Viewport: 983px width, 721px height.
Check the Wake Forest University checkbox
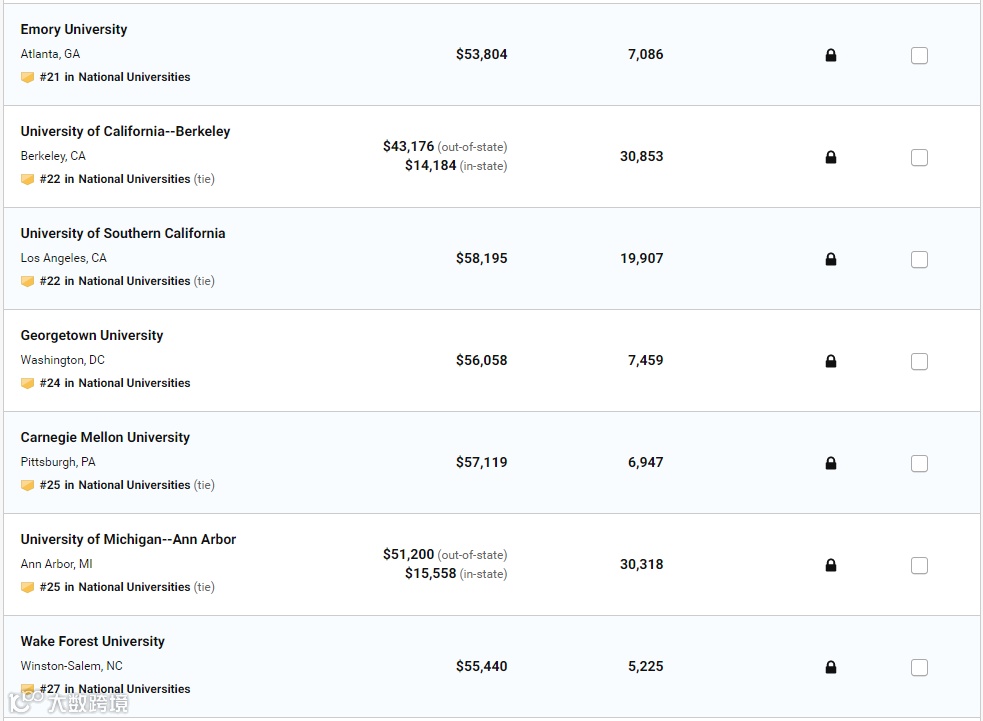(919, 668)
